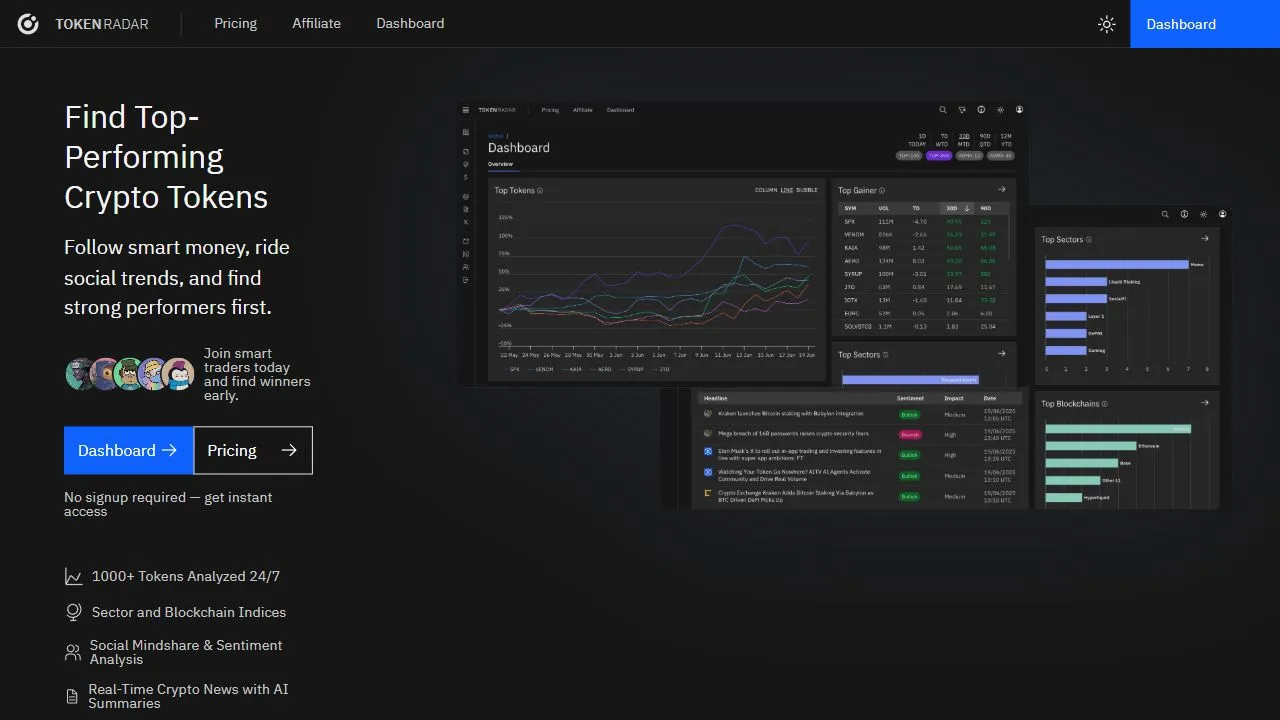Click the blue Dashboard button below the avatars
Viewport: 1280px width, 720px height.
pyautogui.click(x=128, y=450)
